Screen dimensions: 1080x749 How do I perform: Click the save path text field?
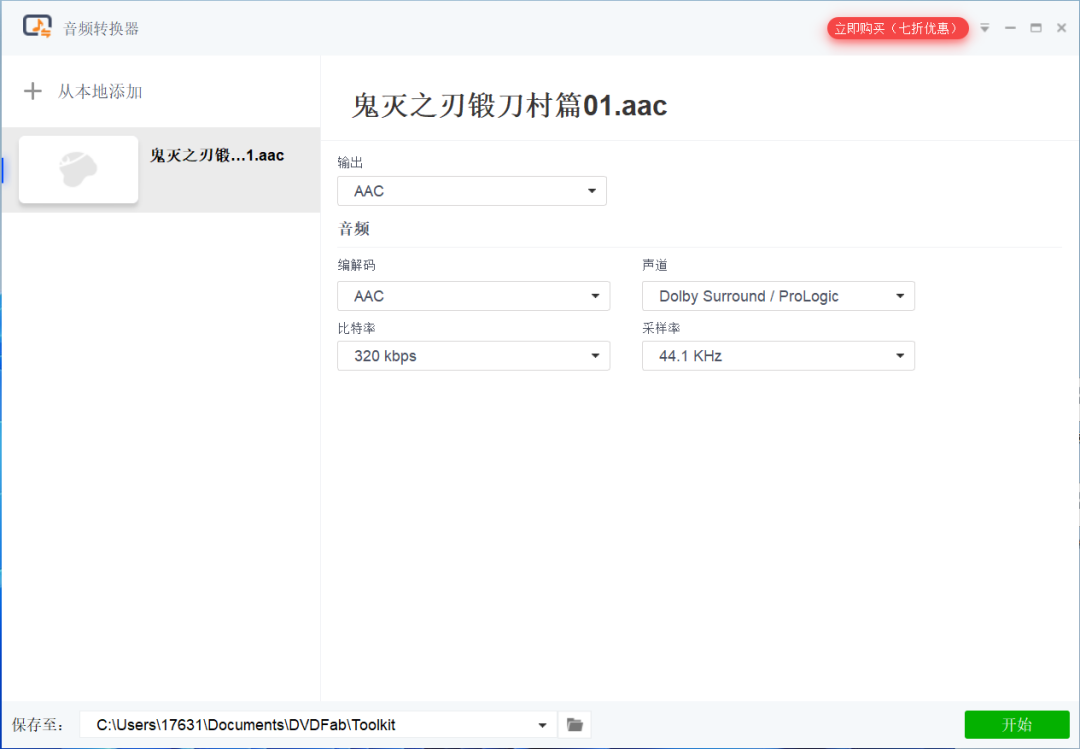coord(300,724)
